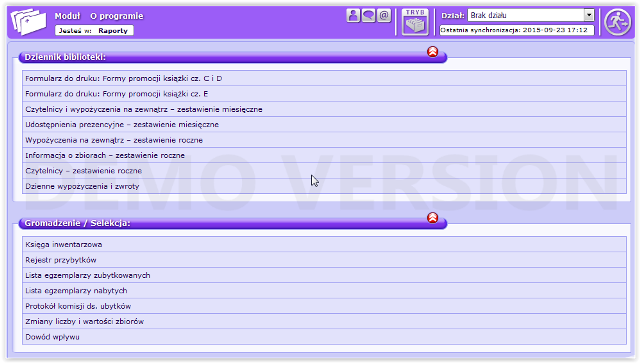Screen dimensions: 640x363
Task: Open Lista egzemplarzy zubytkowanych
Action: coord(324,275)
